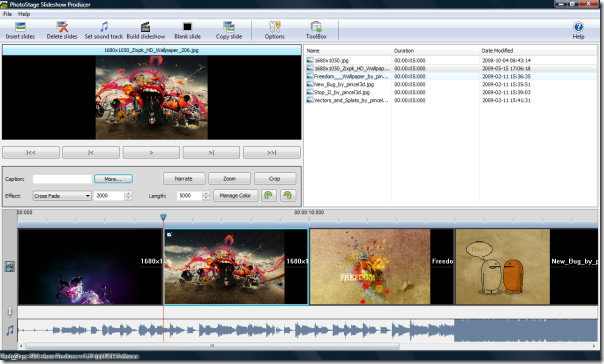Click the Narrate button
The height and width of the screenshot is (364, 604).
point(184,179)
